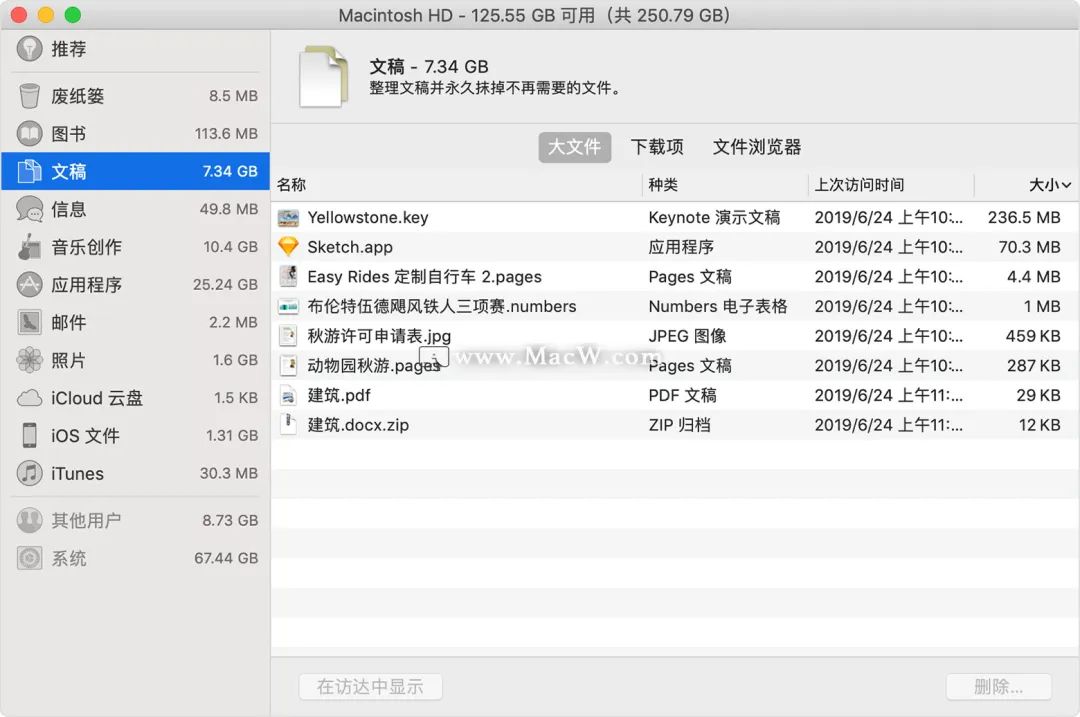Click the green fullscreen window button
The width and height of the screenshot is (1080, 717).
coord(72,14)
